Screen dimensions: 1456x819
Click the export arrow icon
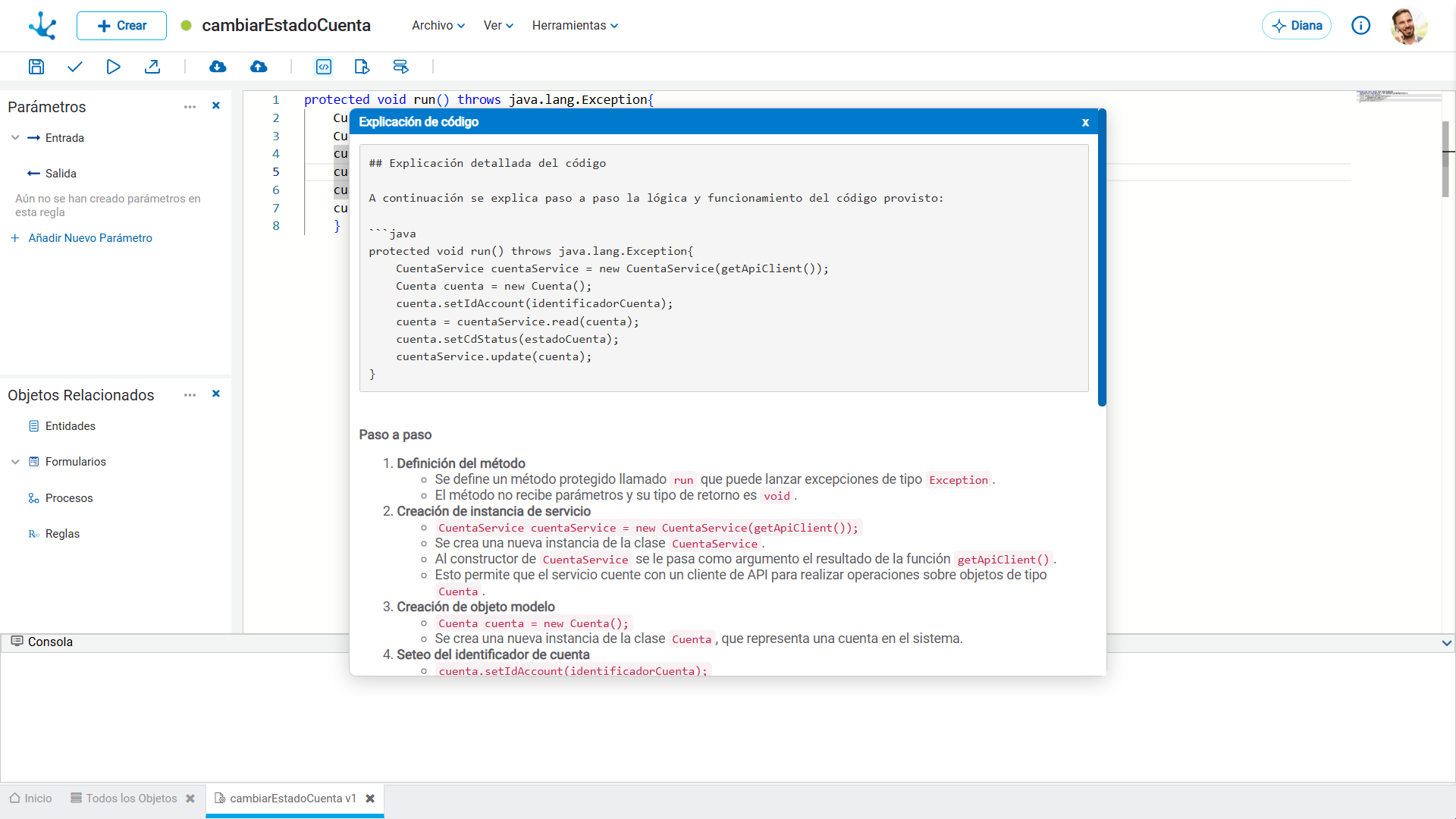(152, 67)
